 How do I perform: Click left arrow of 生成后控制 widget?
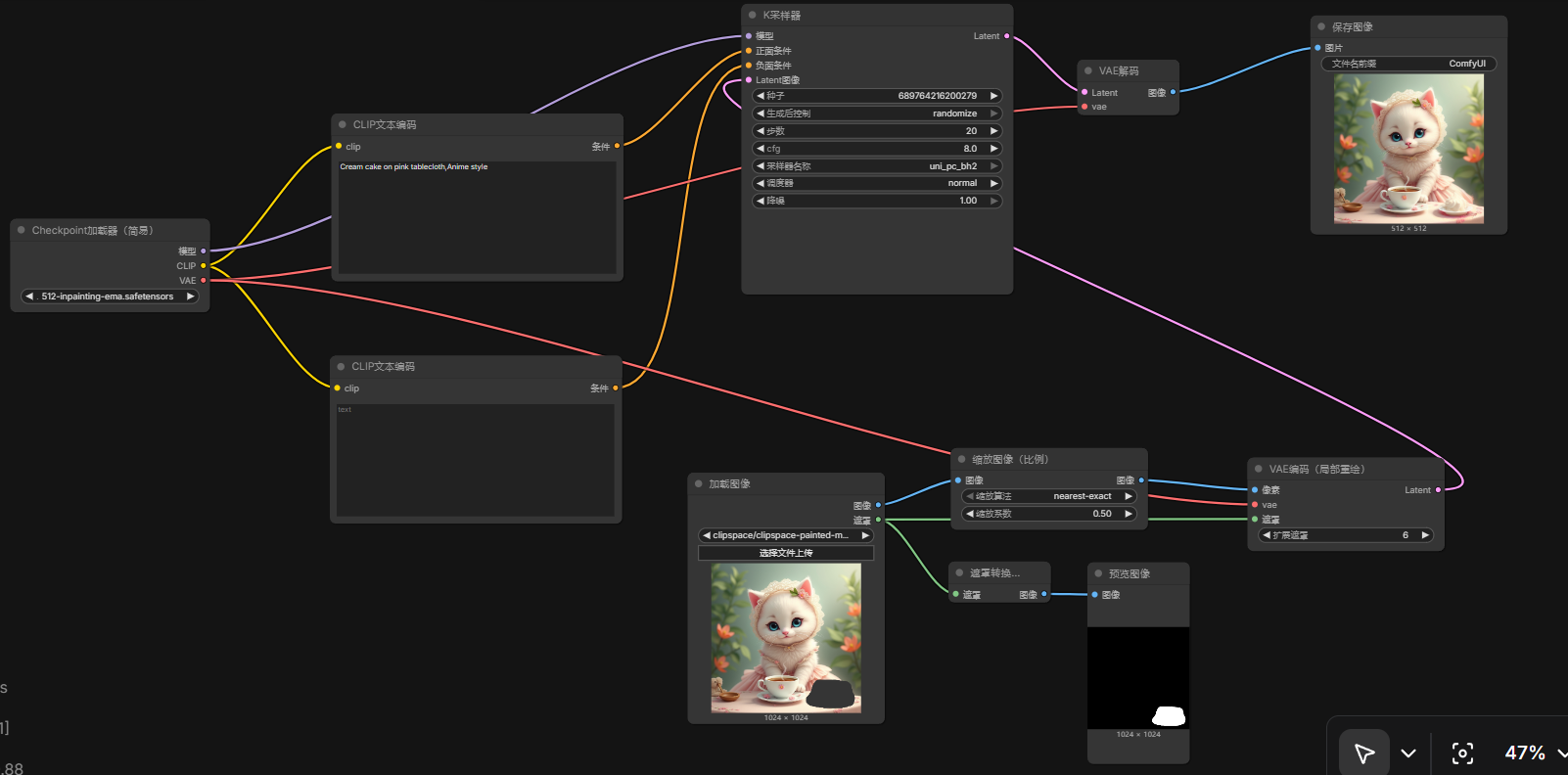pyautogui.click(x=761, y=114)
